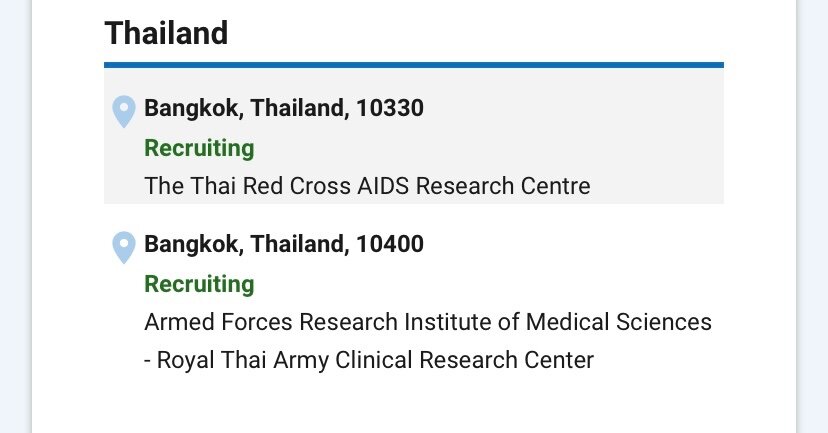Click Recruiting status under the 10330 location
This screenshot has height=433, width=828.
pyautogui.click(x=200, y=148)
